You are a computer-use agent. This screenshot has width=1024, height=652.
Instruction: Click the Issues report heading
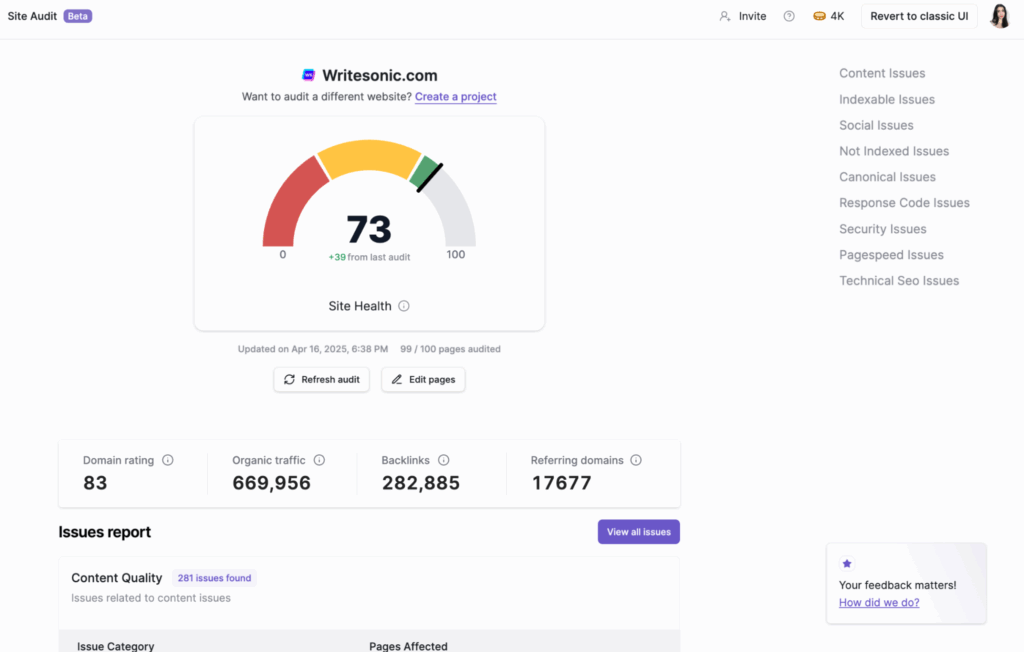pyautogui.click(x=104, y=532)
